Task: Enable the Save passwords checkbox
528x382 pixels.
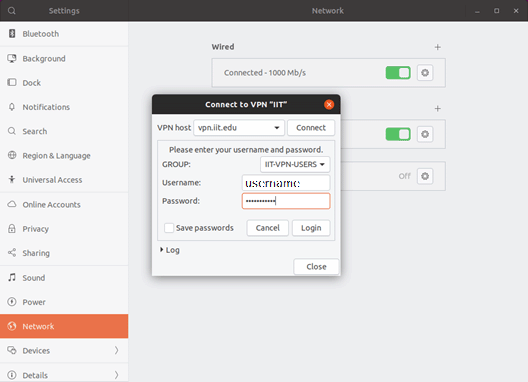Action: click(x=169, y=228)
